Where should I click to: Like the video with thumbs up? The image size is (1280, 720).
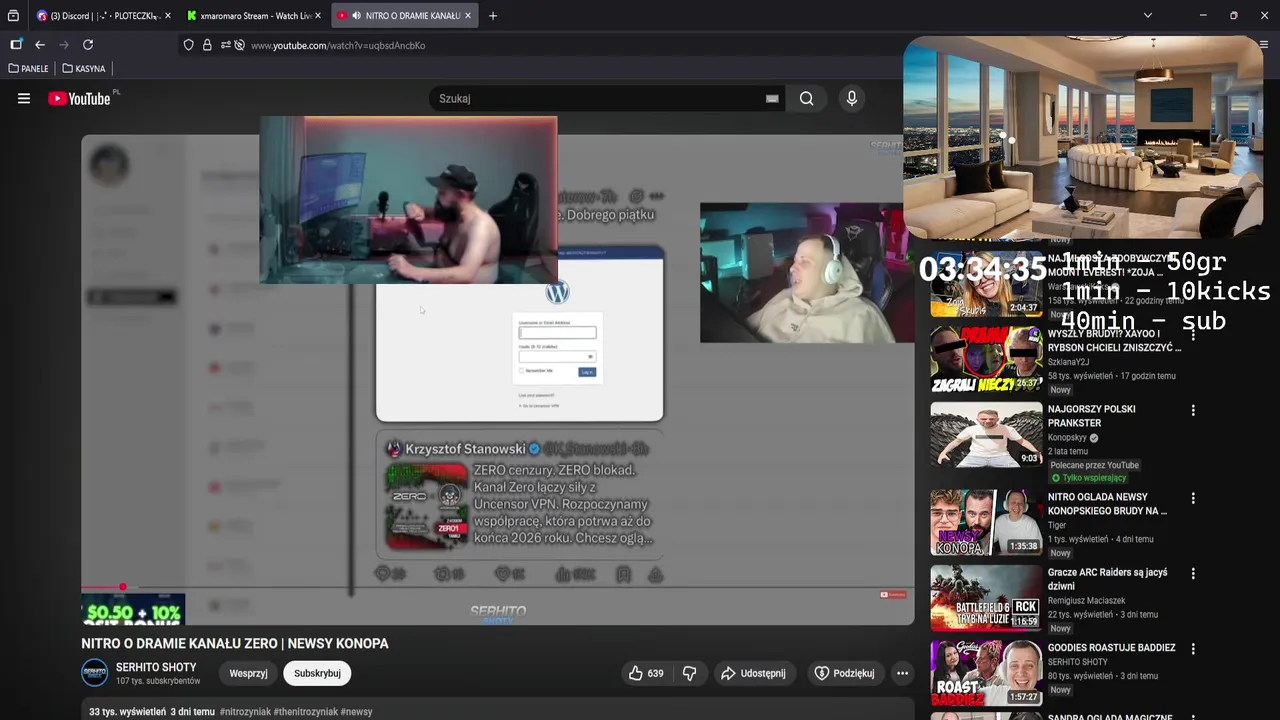646,673
